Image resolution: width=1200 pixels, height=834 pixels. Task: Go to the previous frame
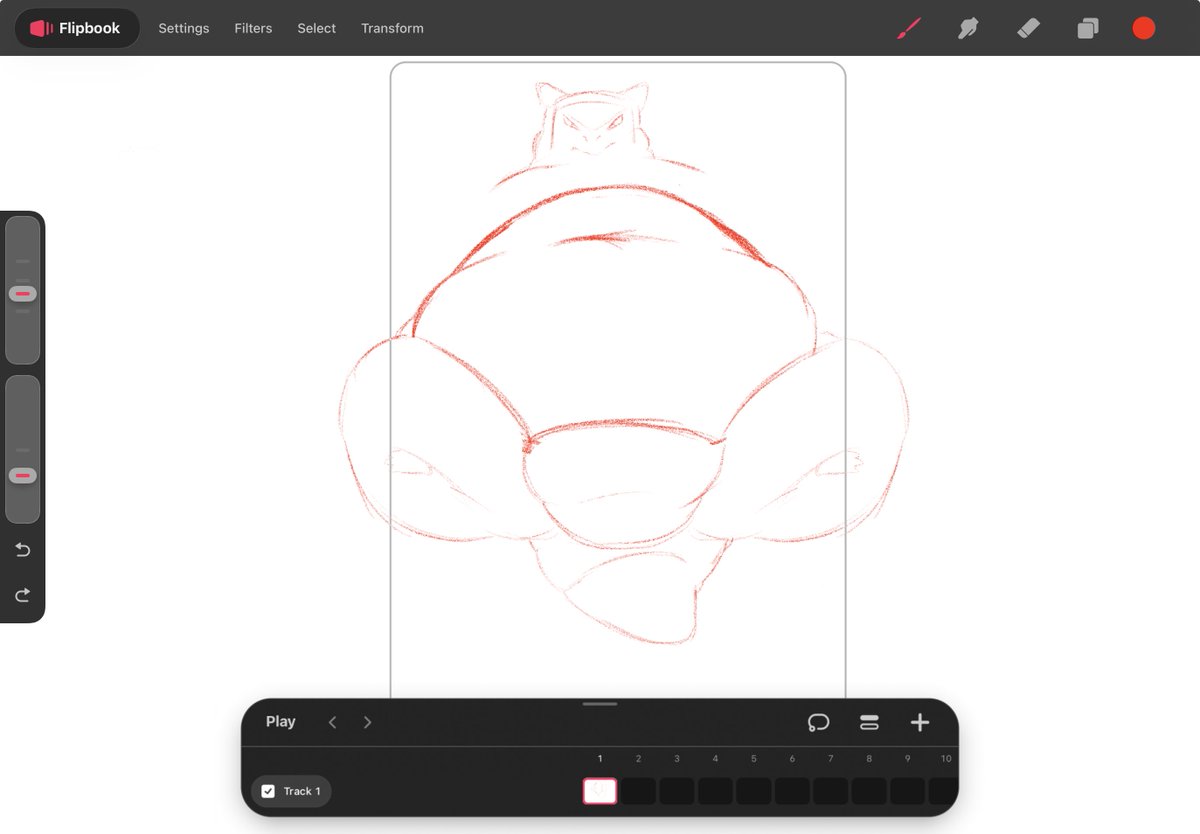click(x=333, y=722)
